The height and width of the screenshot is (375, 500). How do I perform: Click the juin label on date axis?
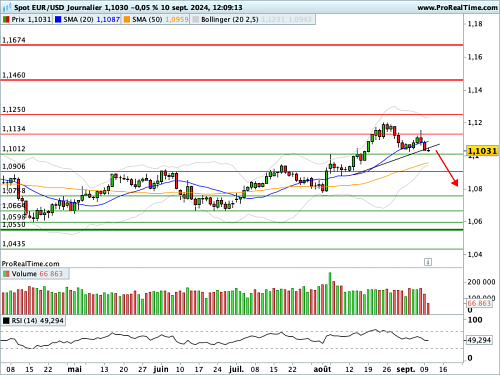coord(161,369)
